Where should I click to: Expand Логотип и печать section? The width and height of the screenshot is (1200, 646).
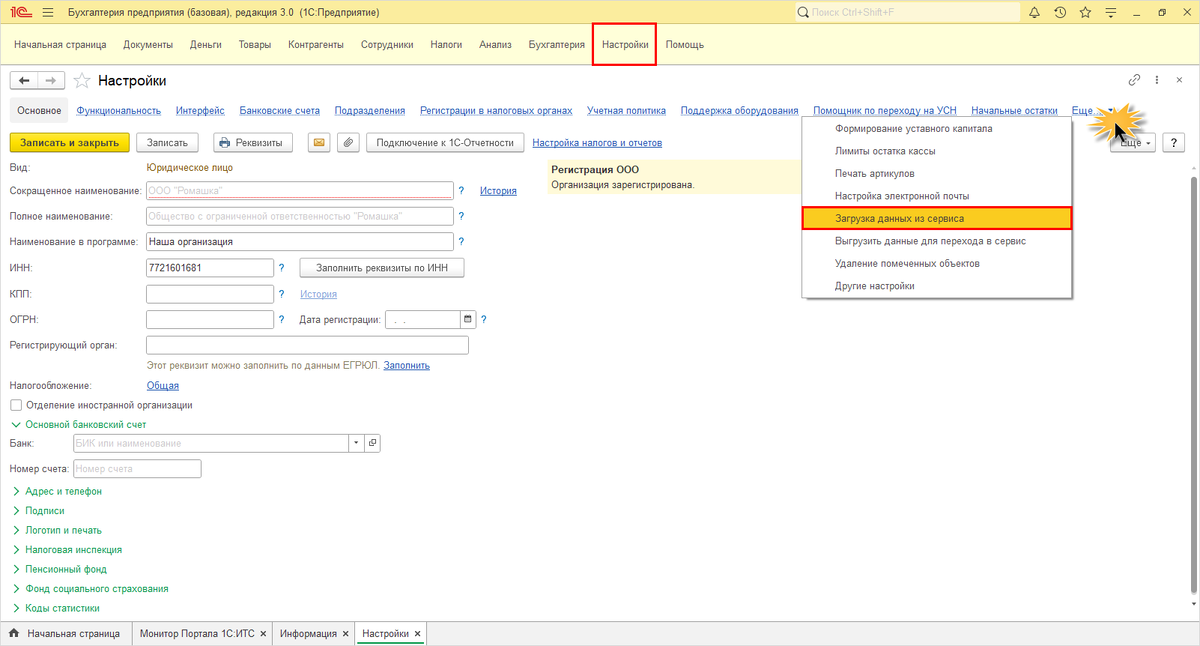coord(63,530)
